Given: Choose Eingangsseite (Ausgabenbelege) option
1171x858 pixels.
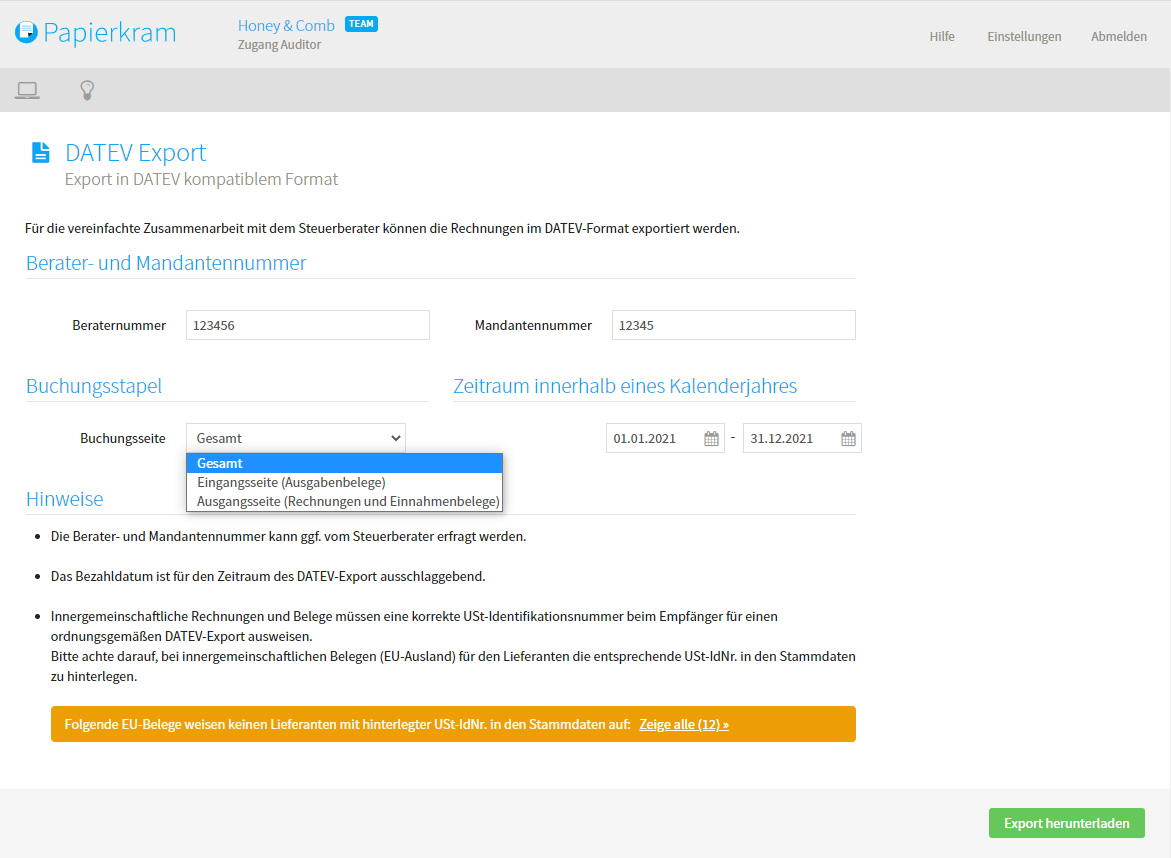Looking at the screenshot, I should (x=344, y=482).
